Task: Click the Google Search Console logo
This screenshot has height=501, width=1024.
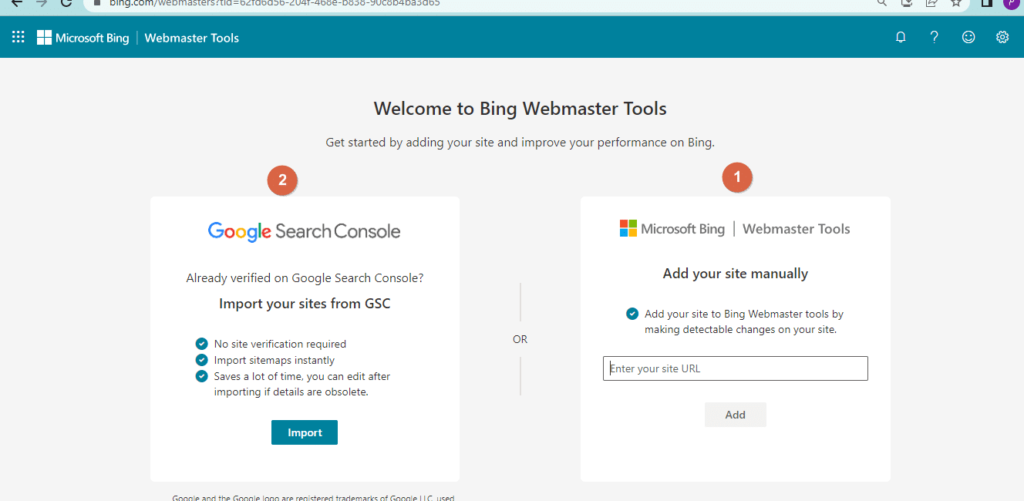Action: [x=304, y=231]
